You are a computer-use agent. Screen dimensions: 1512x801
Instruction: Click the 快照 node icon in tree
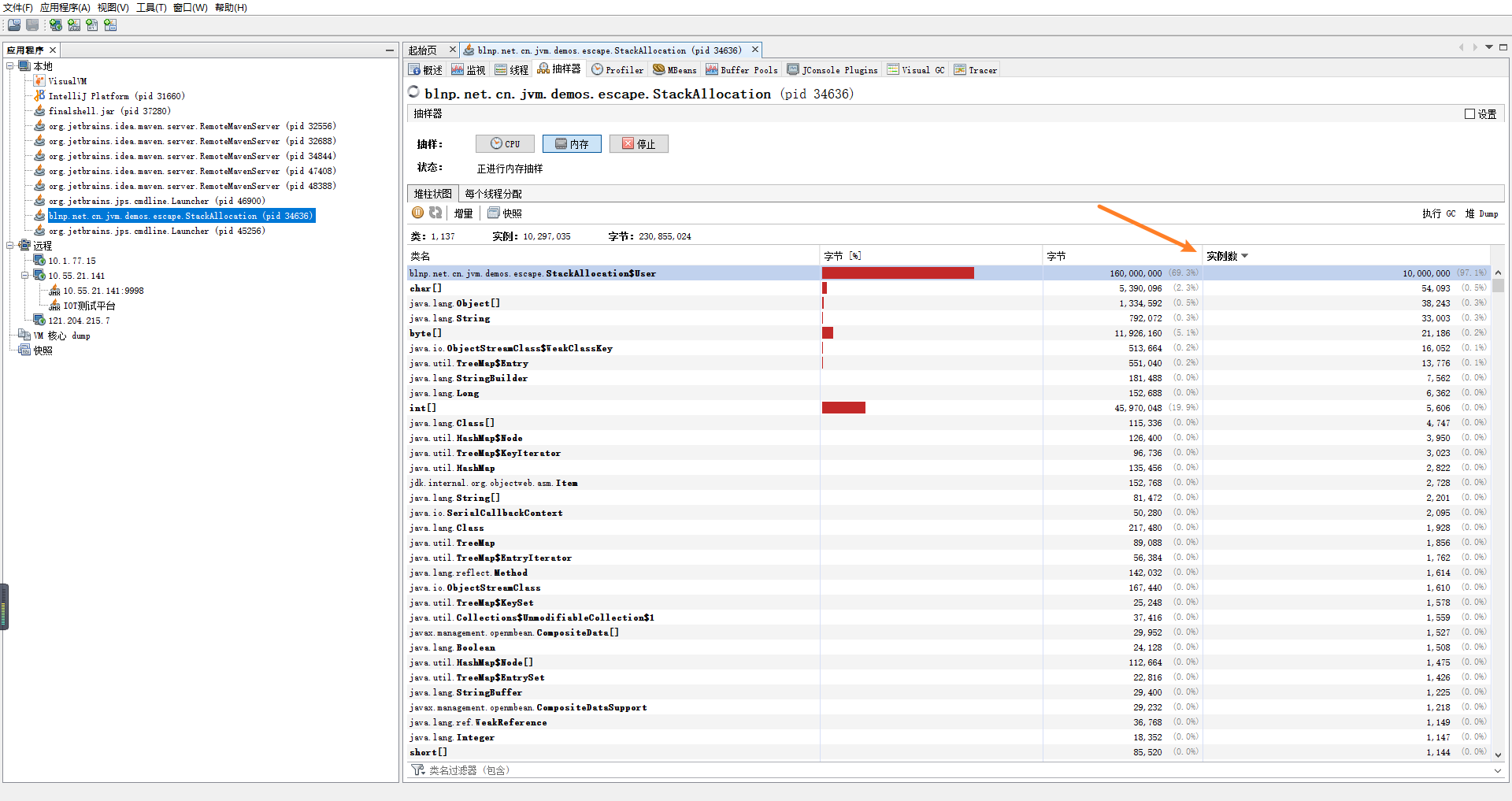(24, 350)
